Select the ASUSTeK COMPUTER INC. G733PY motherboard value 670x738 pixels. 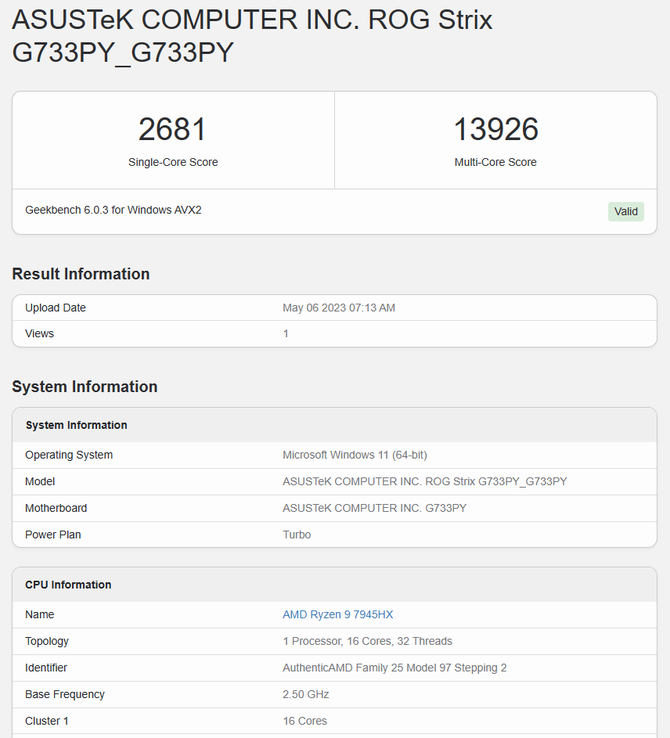click(375, 508)
